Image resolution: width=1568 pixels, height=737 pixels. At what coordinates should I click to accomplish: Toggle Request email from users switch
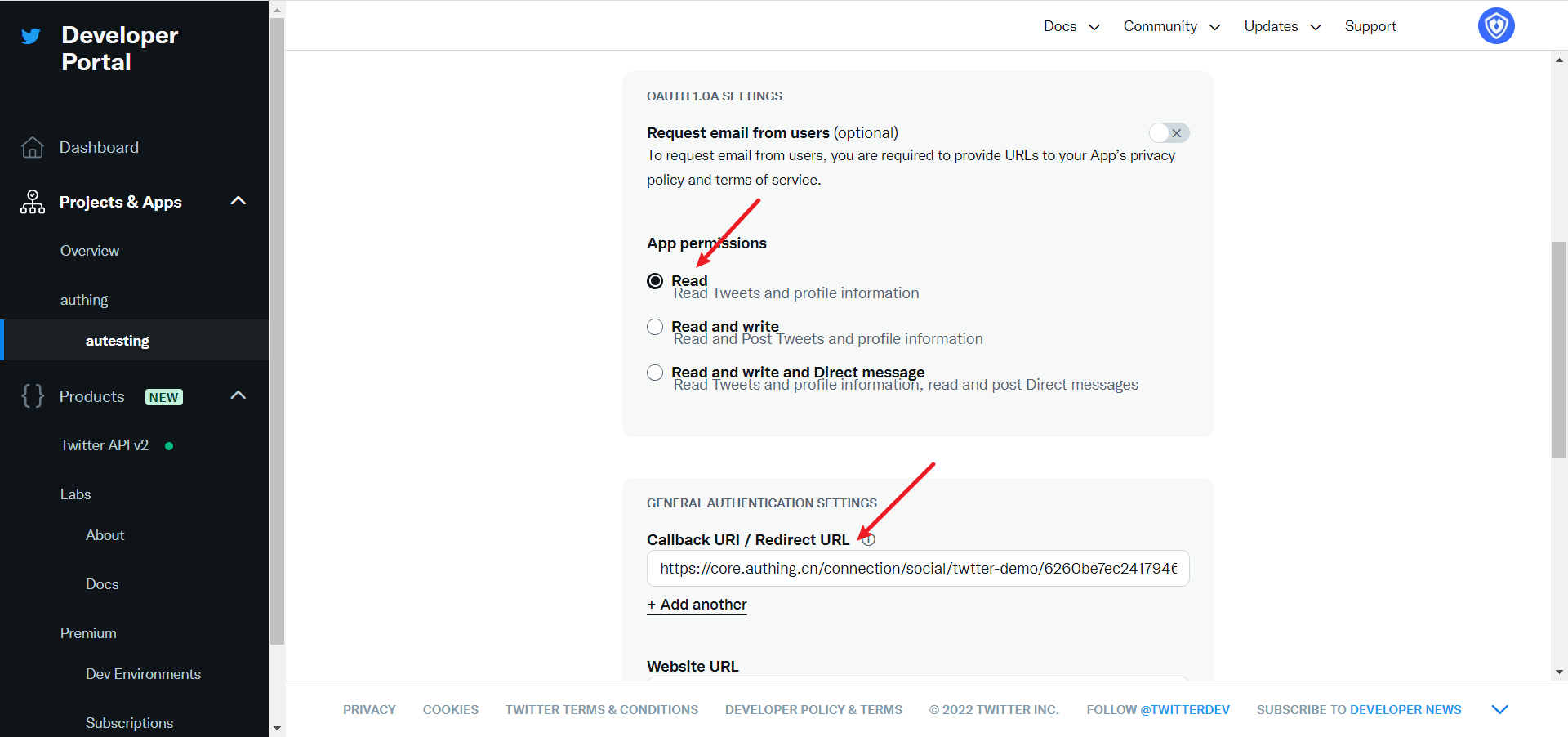[x=1169, y=133]
